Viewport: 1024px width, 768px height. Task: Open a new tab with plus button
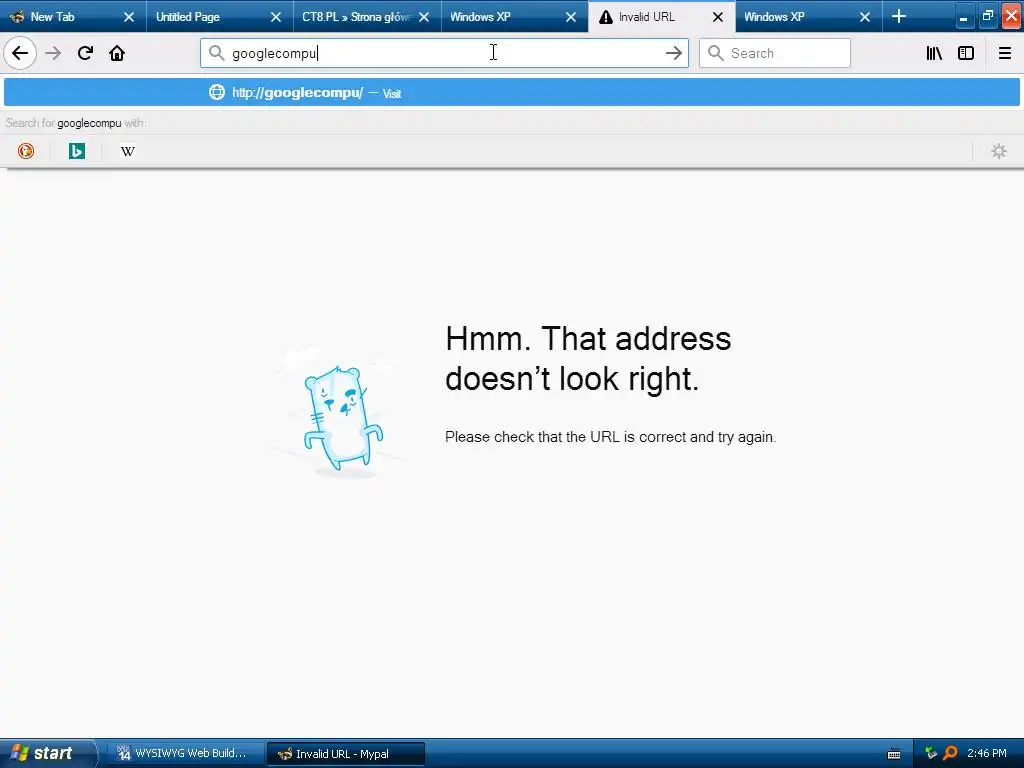coord(899,16)
